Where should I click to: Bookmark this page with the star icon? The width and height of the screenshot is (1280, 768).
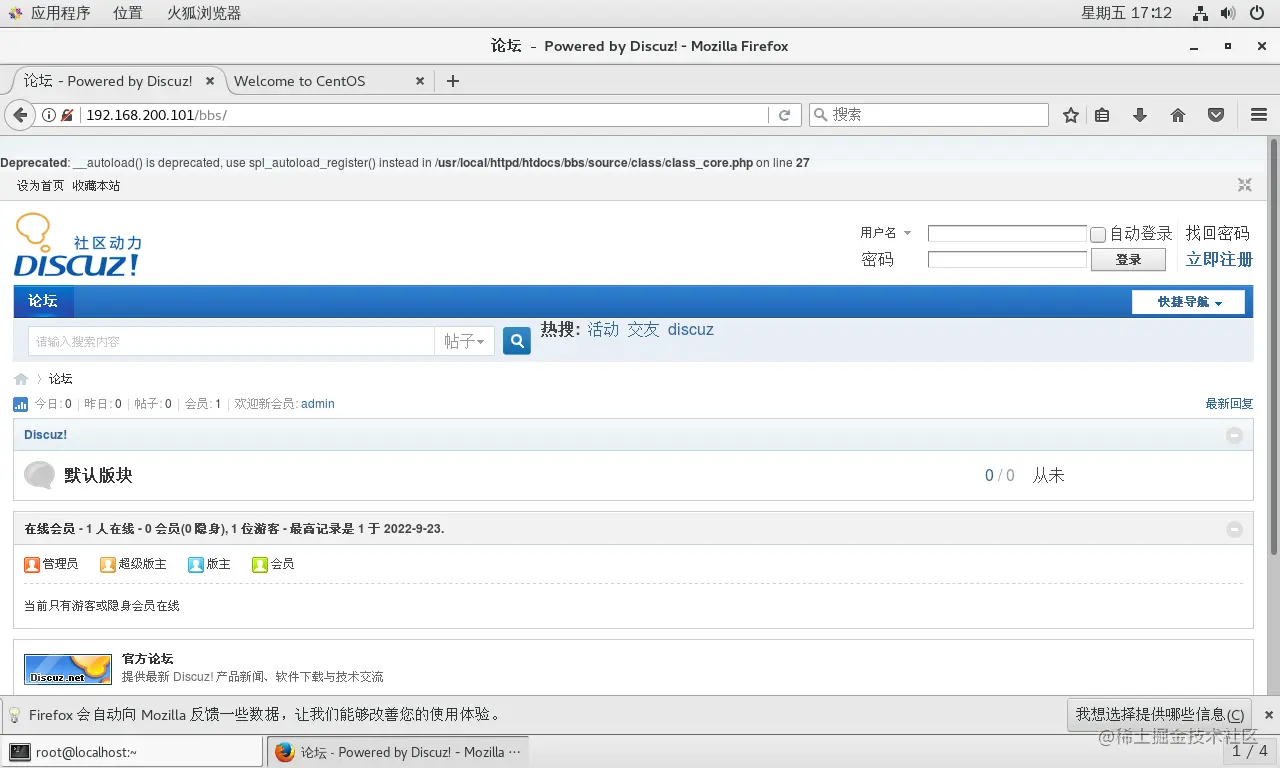coord(1071,115)
